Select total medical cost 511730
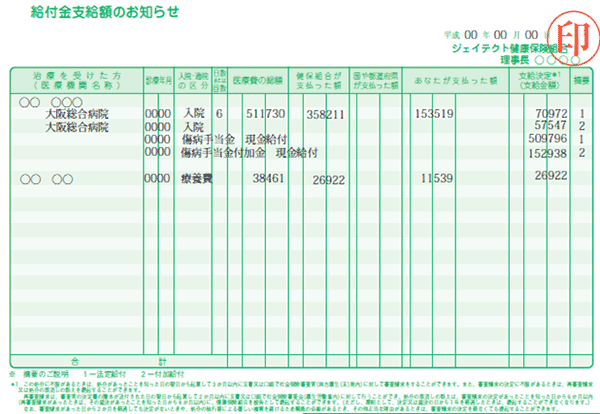This screenshot has height=414, width=600. 266,114
